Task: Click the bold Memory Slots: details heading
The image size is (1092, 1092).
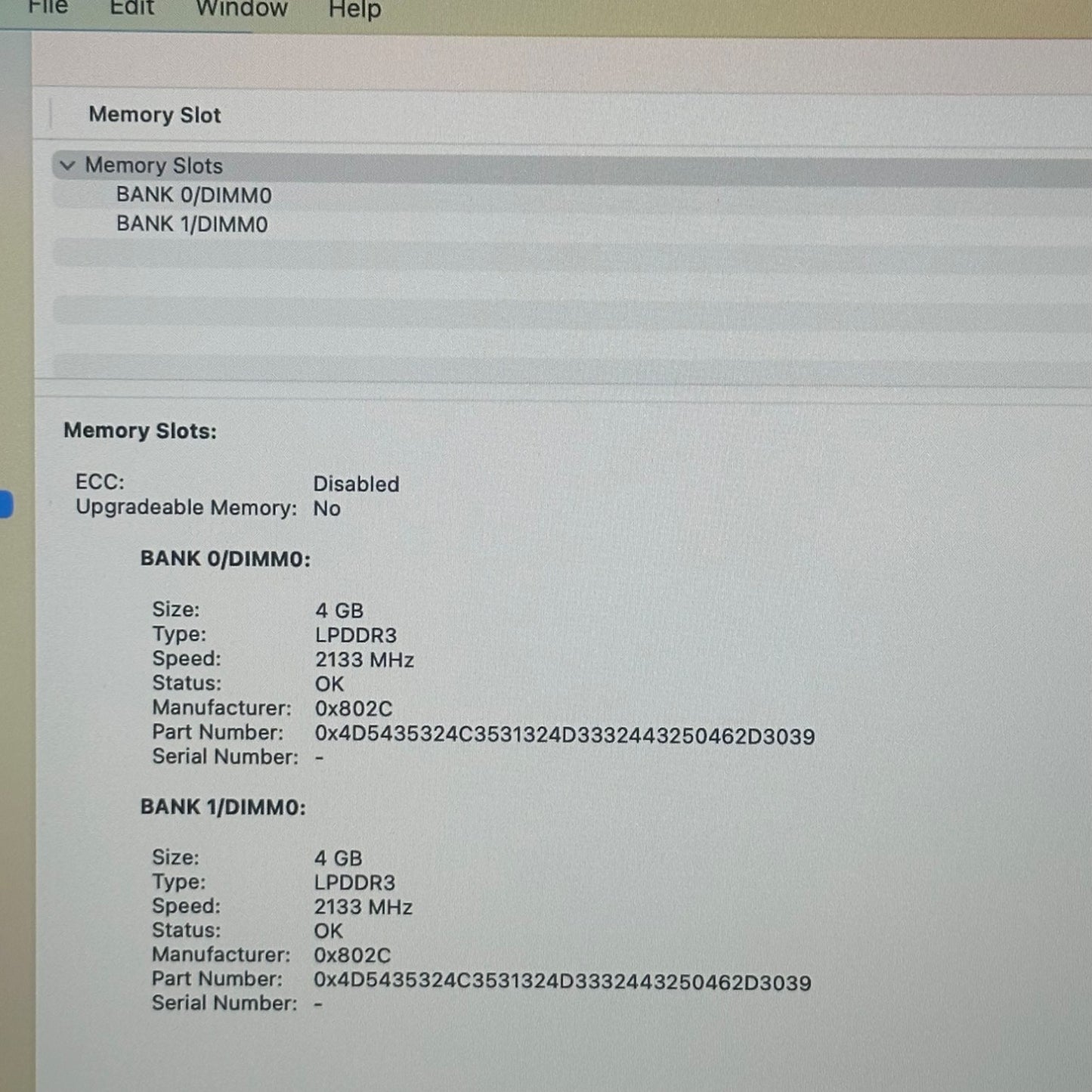Action: coord(140,431)
